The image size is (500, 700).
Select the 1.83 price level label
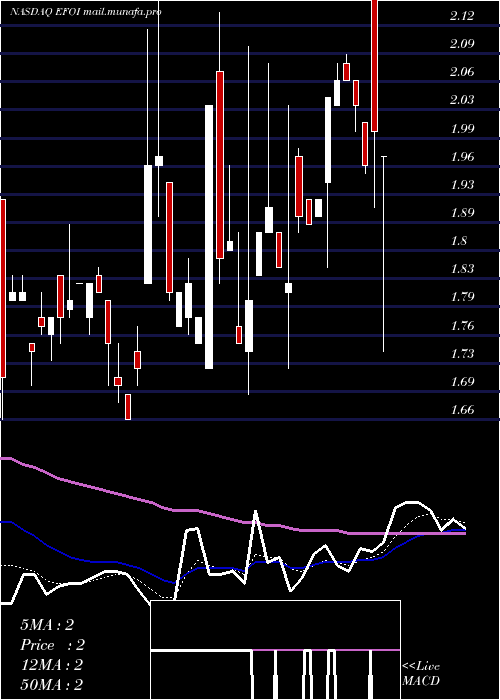(462, 269)
